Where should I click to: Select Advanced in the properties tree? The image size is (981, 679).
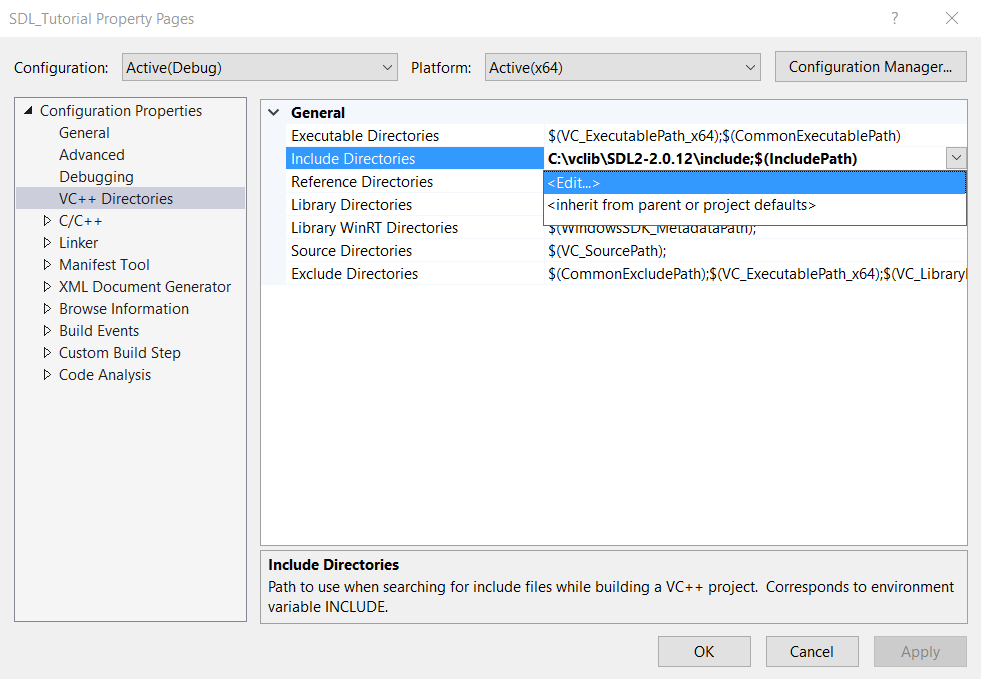click(x=92, y=155)
